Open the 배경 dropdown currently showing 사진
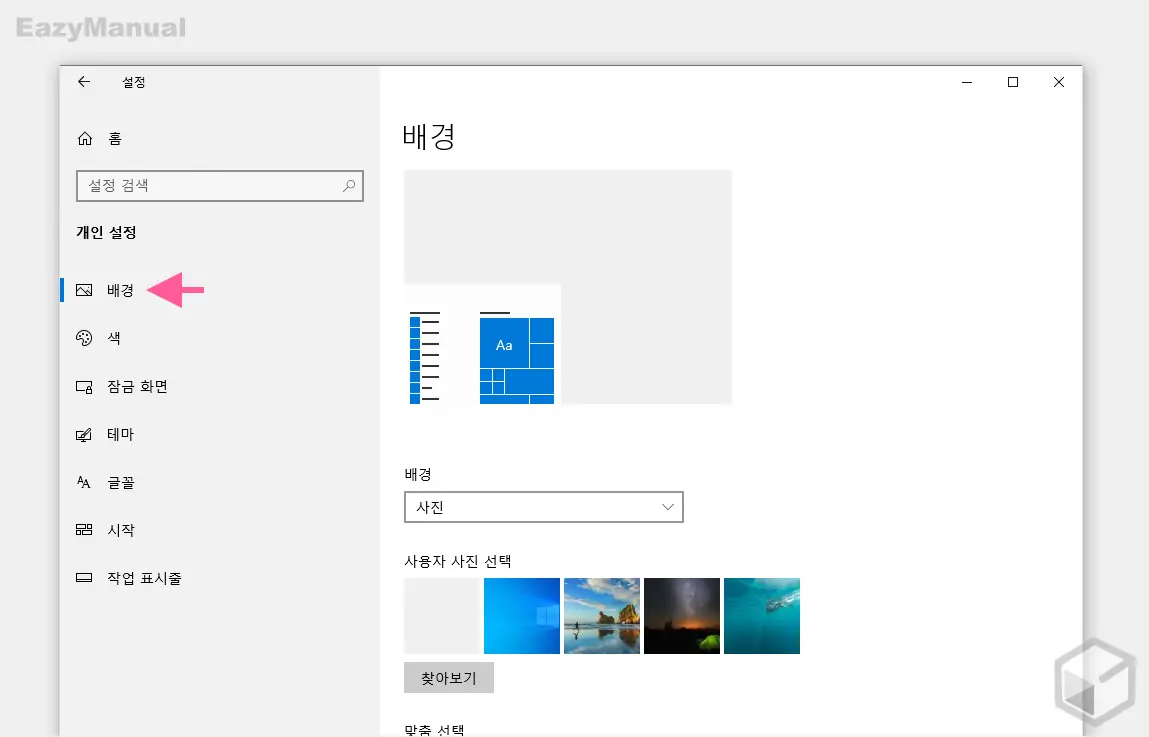This screenshot has height=737, width=1149. tap(543, 507)
